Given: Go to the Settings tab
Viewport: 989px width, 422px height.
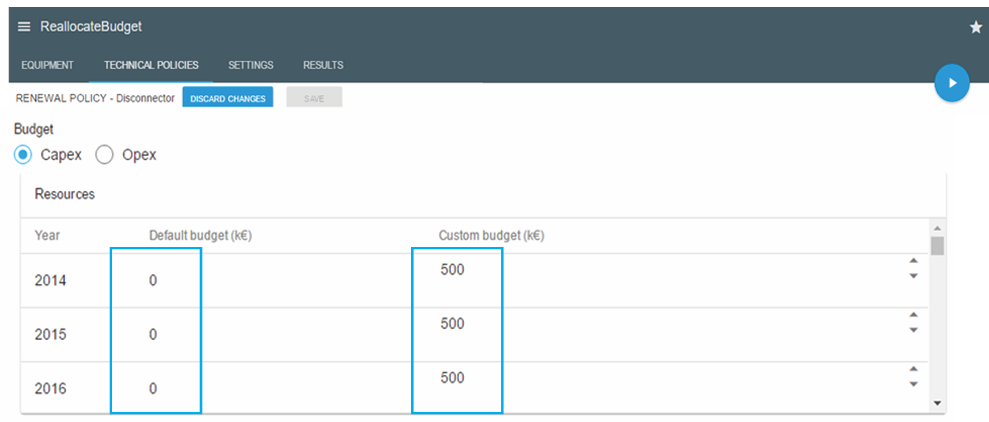Looking at the screenshot, I should tap(250, 65).
